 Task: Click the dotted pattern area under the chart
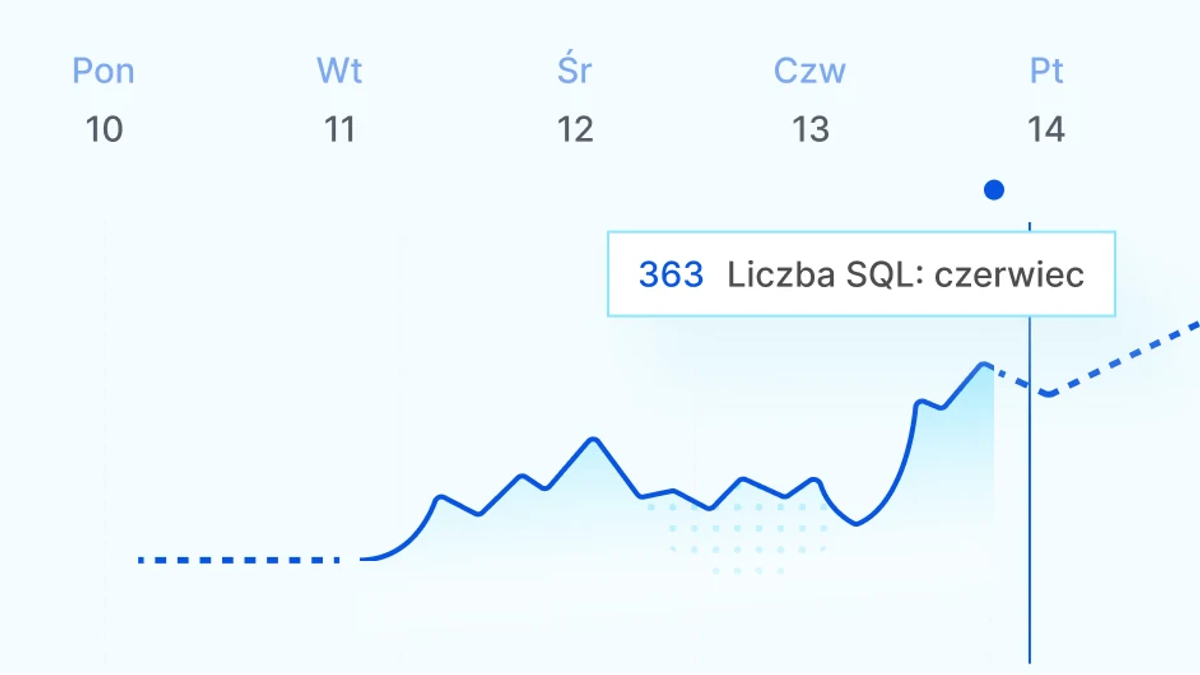(738, 538)
